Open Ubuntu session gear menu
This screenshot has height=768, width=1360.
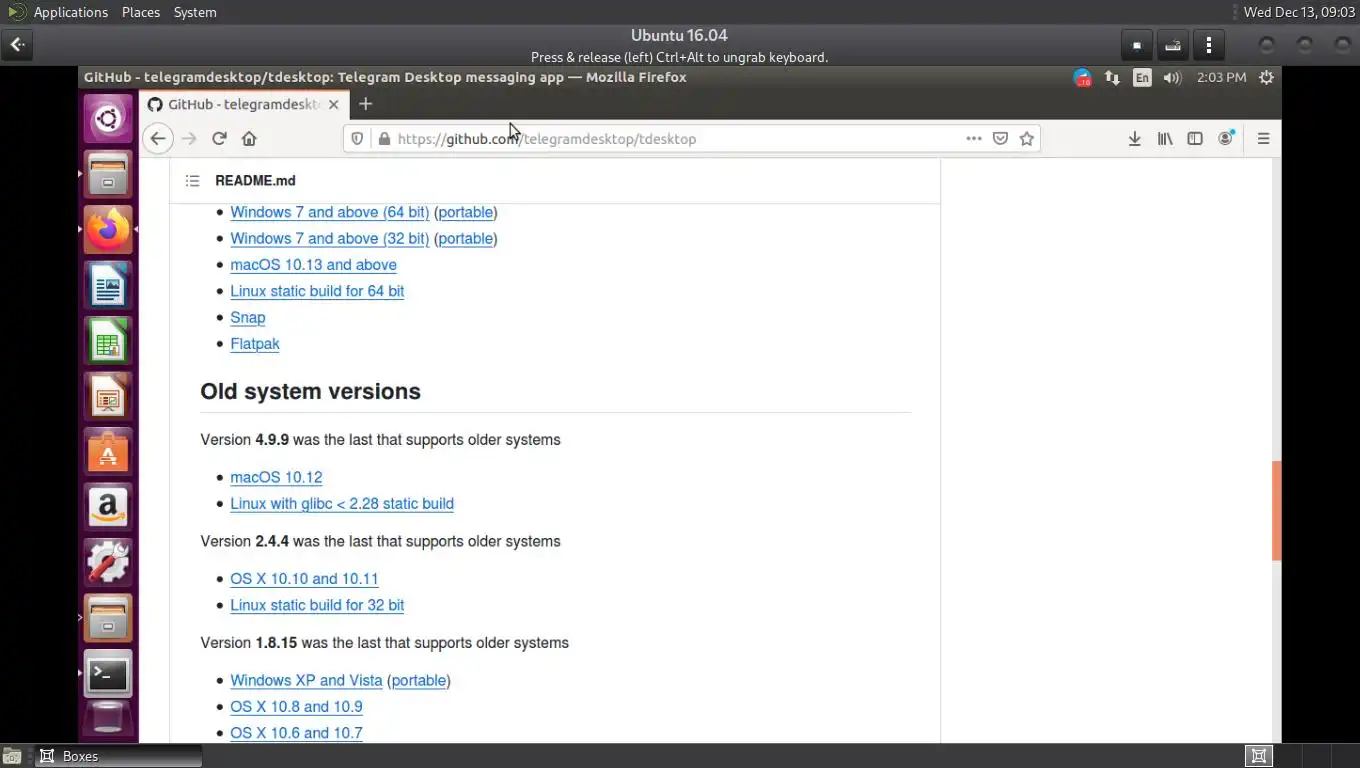click(1266, 78)
